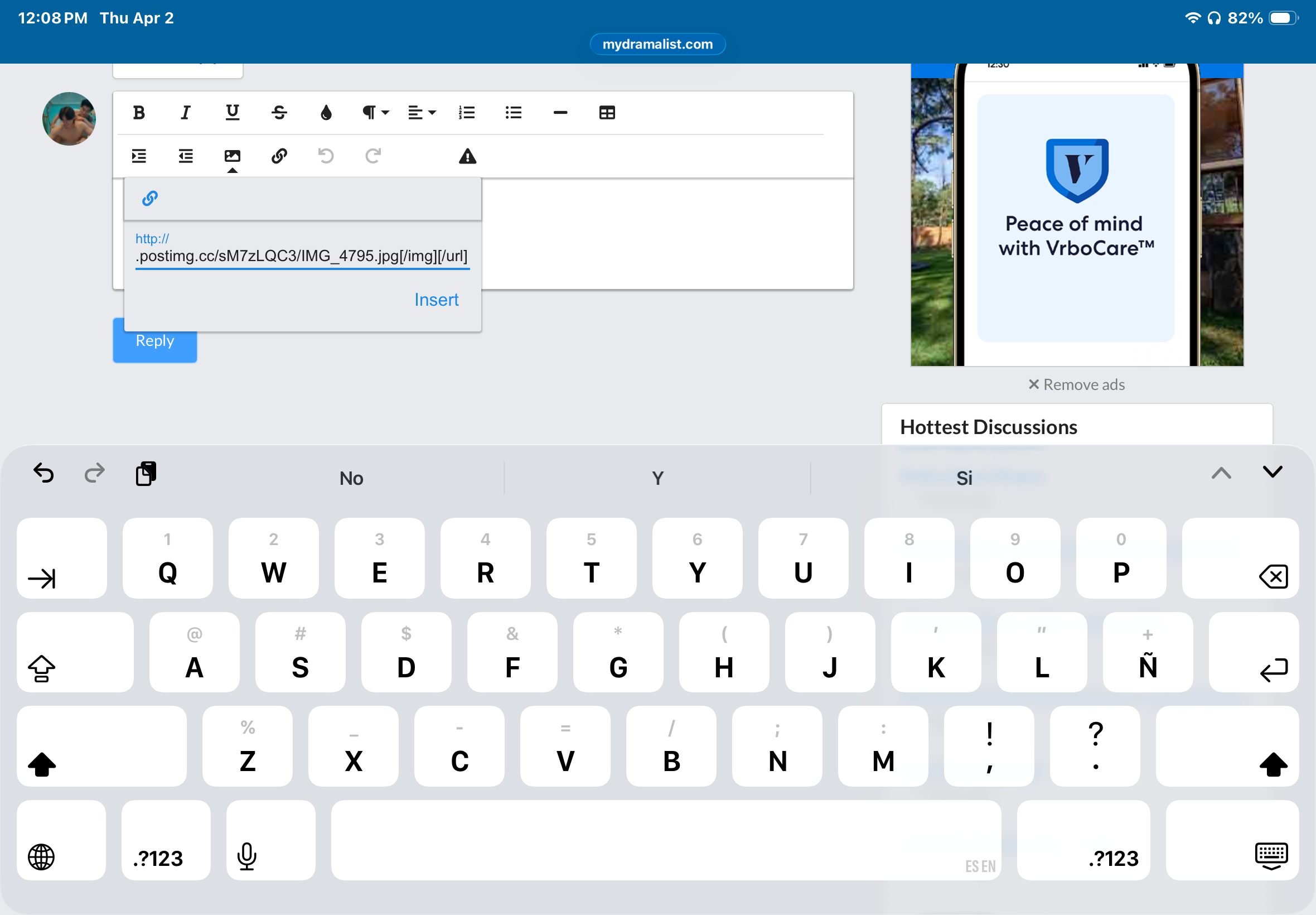The width and height of the screenshot is (1316, 915).
Task: Click the spoiler warning triangle icon
Action: click(467, 156)
